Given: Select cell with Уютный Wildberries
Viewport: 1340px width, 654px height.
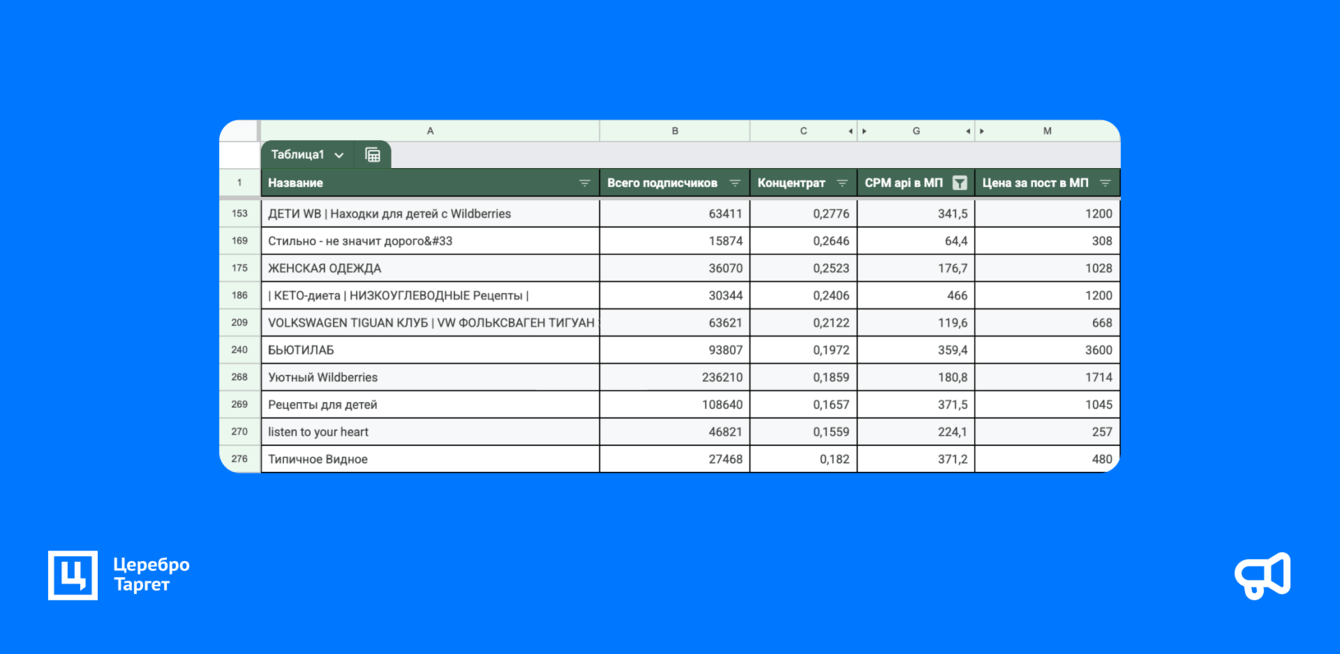Looking at the screenshot, I should [430, 377].
